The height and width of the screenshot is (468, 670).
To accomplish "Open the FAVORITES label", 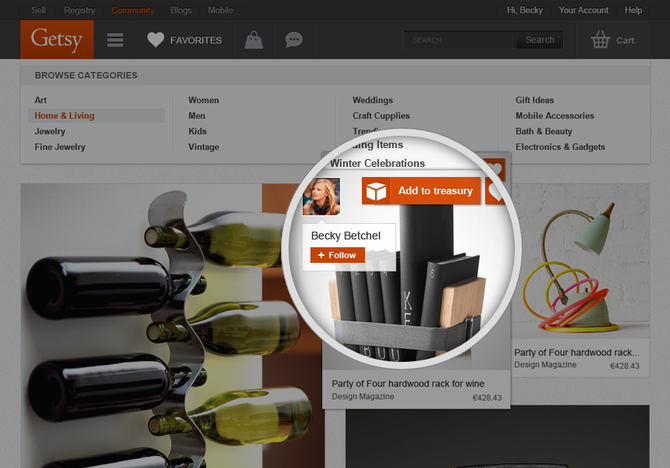I will (196, 40).
